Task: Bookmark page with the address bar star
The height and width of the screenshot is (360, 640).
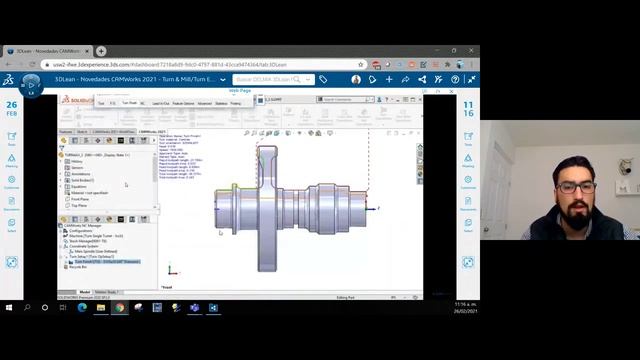Action: (360, 64)
